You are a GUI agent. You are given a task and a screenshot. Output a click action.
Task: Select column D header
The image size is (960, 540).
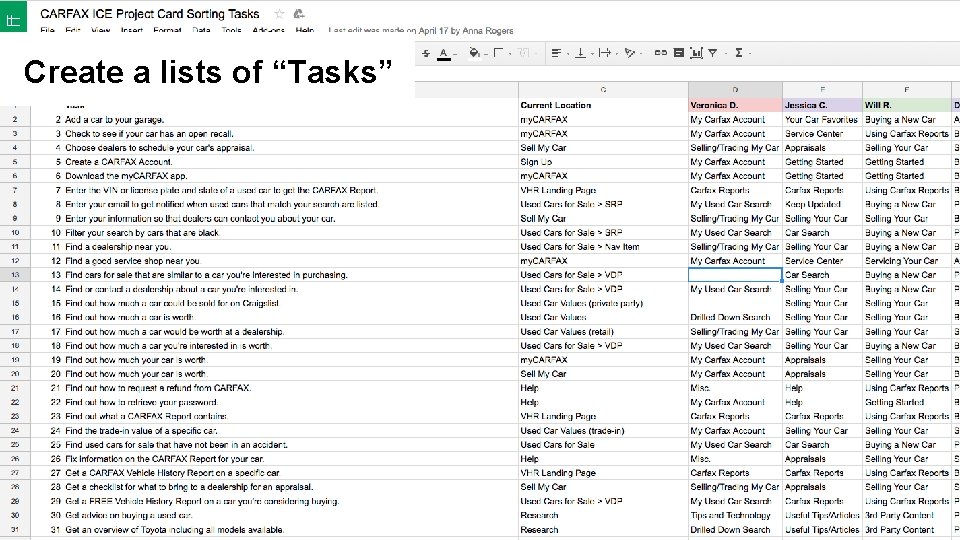[x=735, y=90]
